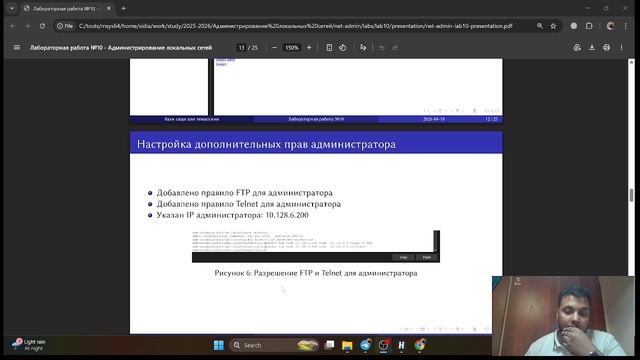Viewport: 640px width, 360px height.
Task: Click the 150% zoom level field
Action: click(292, 48)
